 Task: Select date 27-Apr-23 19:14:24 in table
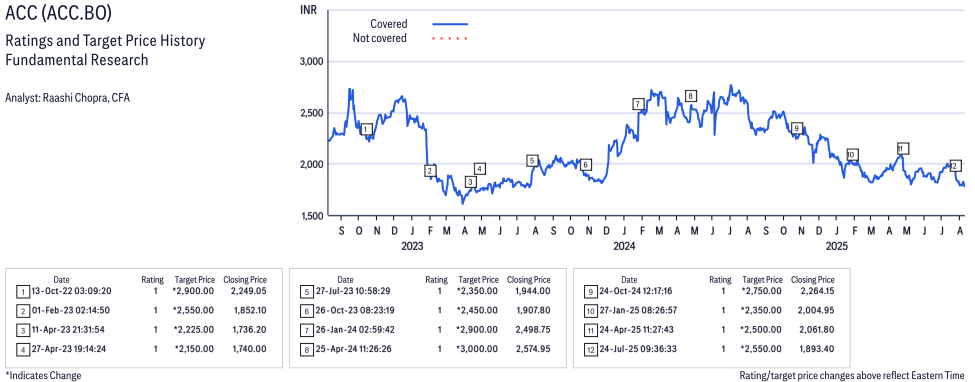69,348
